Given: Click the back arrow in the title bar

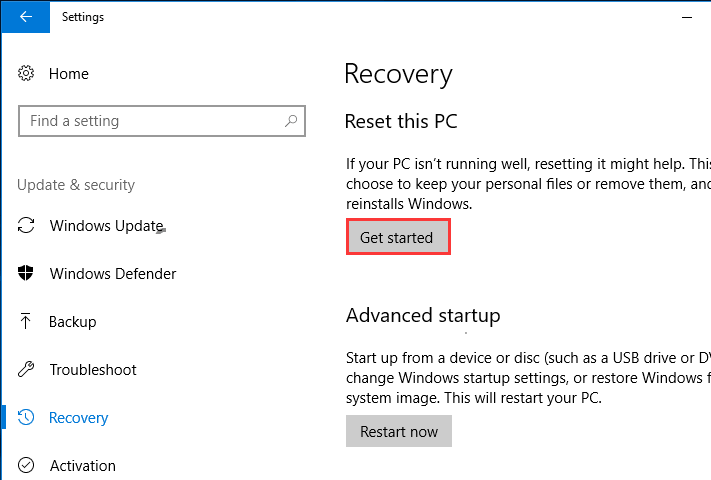Looking at the screenshot, I should click(24, 17).
